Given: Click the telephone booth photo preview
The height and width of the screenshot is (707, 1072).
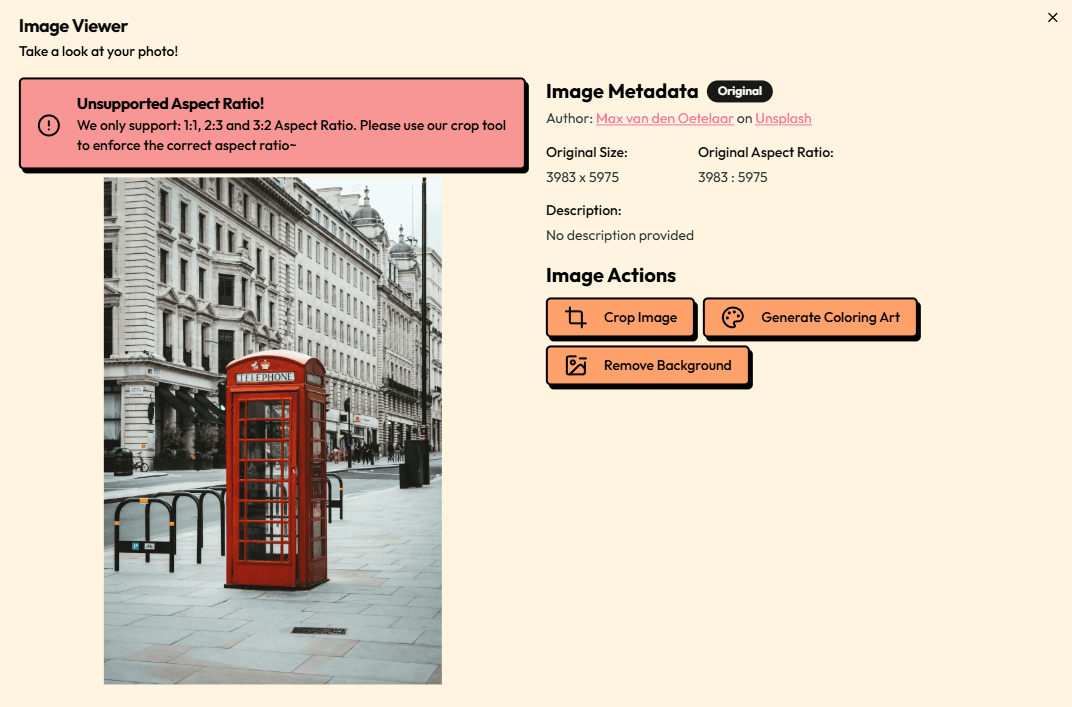Looking at the screenshot, I should 272,430.
